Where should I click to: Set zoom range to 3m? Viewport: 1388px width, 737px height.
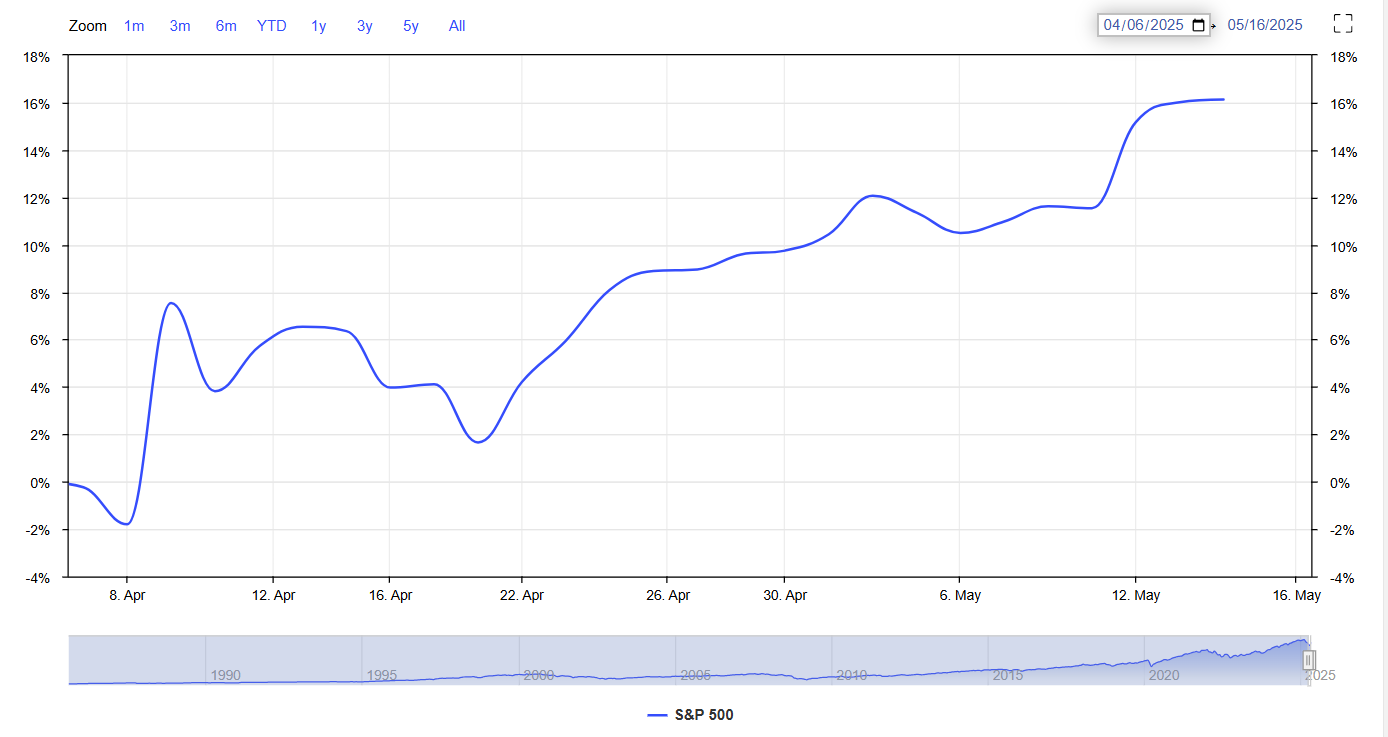180,26
